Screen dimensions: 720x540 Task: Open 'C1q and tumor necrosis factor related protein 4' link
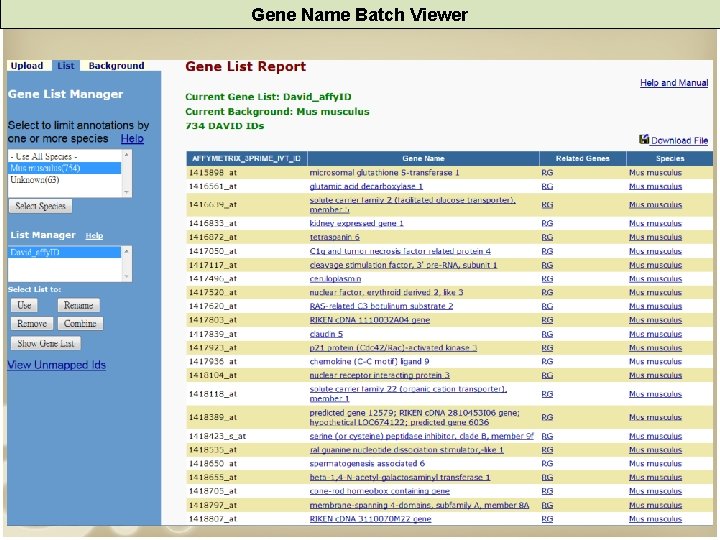pyautogui.click(x=400, y=251)
